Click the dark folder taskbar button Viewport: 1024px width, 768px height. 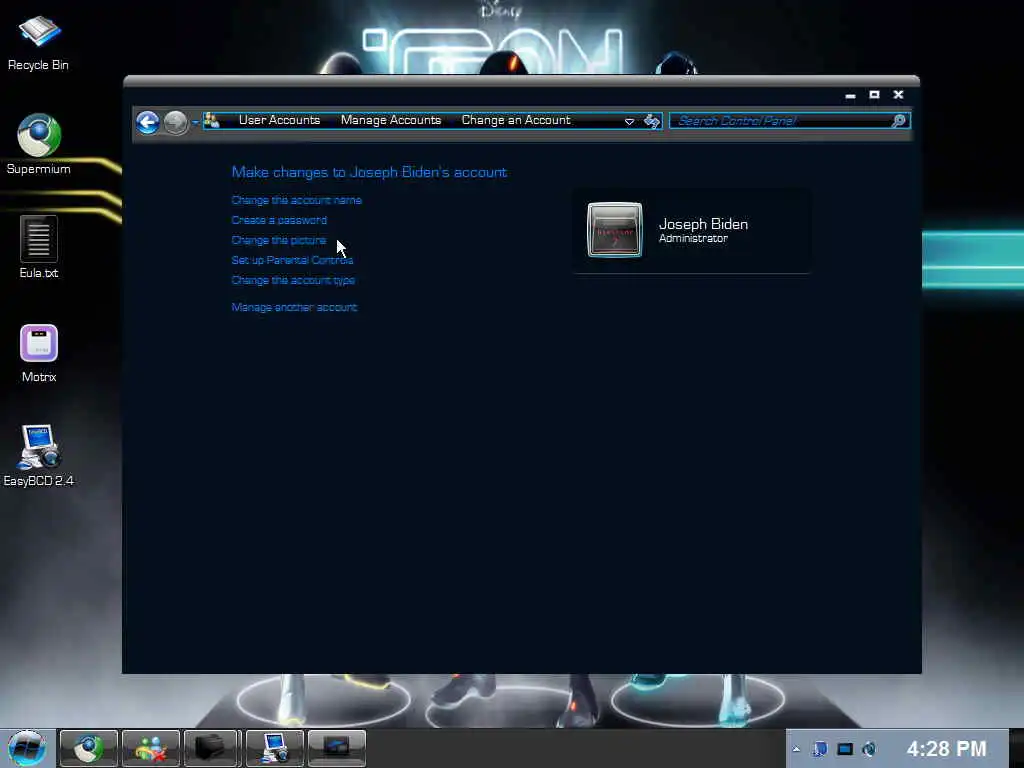(212, 748)
